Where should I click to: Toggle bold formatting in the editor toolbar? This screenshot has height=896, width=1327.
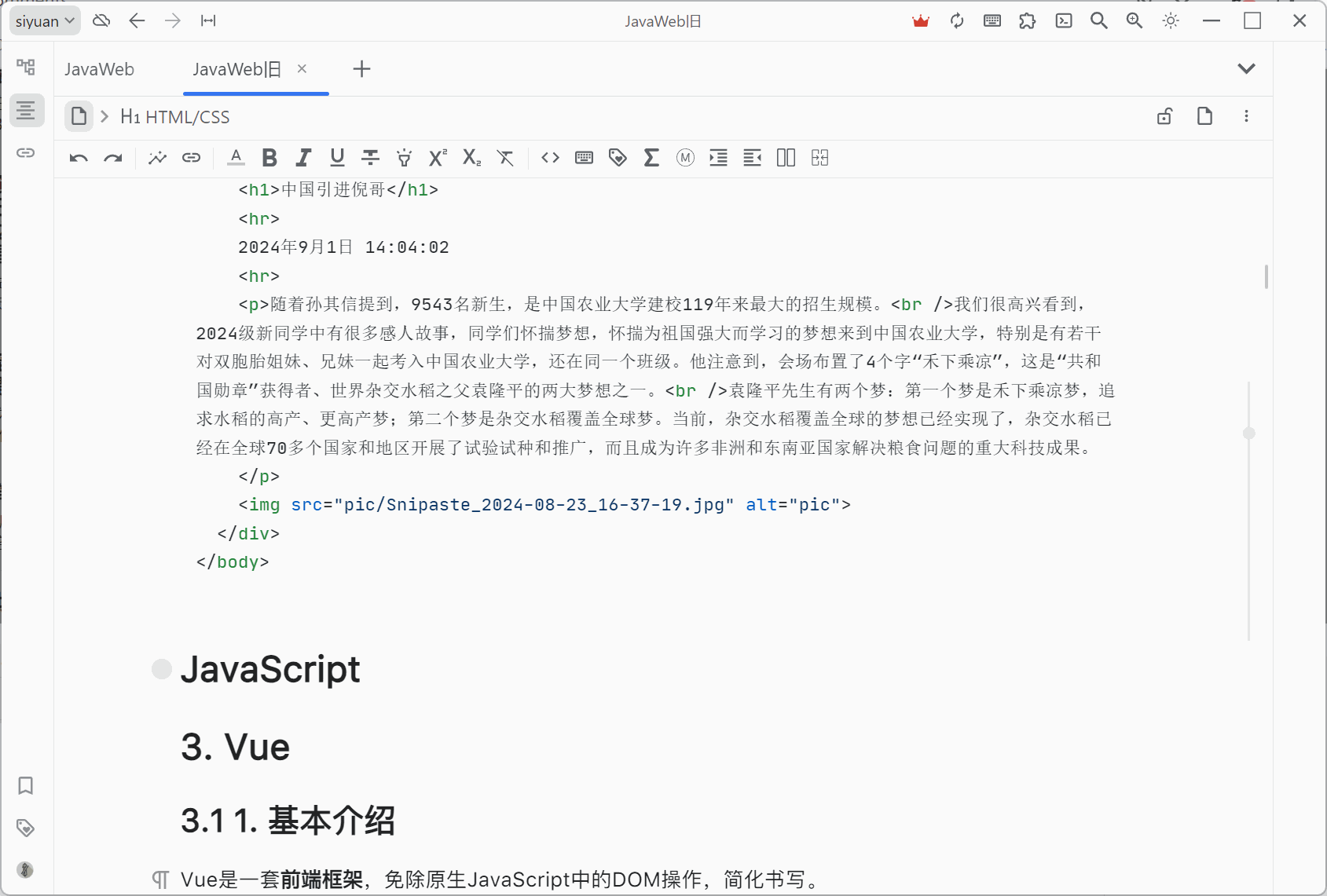[269, 158]
